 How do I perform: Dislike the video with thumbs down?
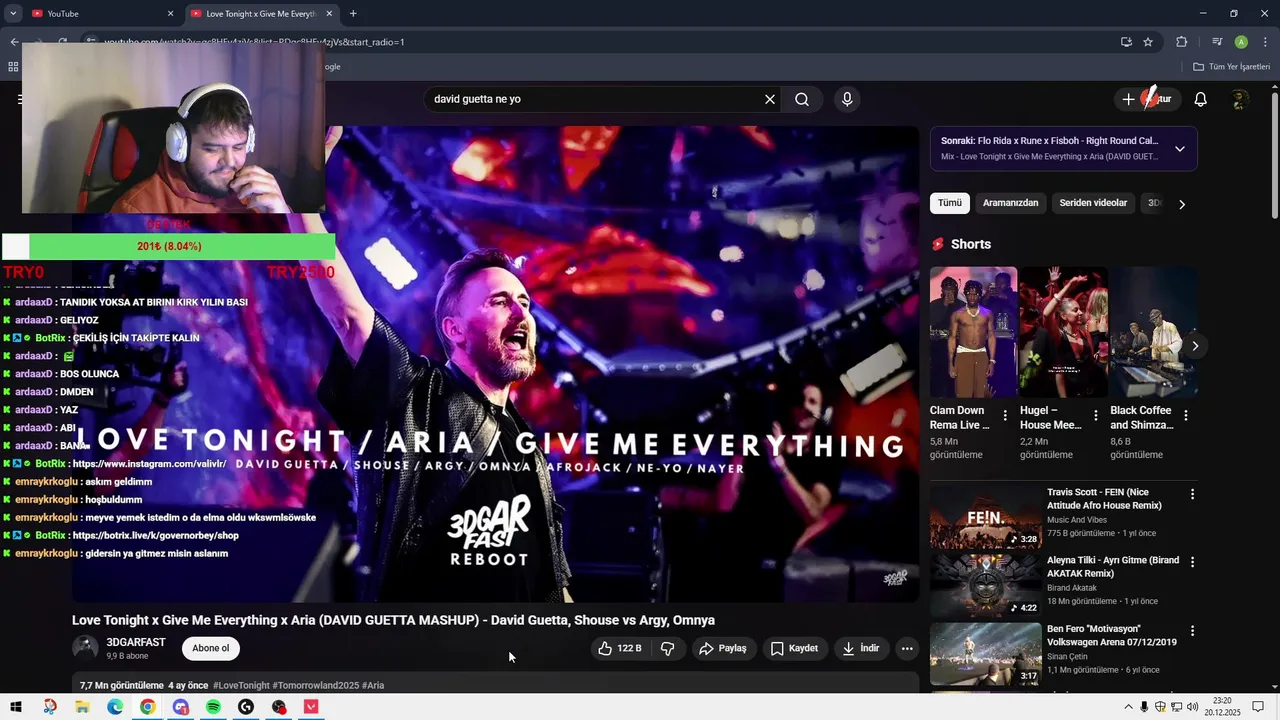click(x=668, y=648)
